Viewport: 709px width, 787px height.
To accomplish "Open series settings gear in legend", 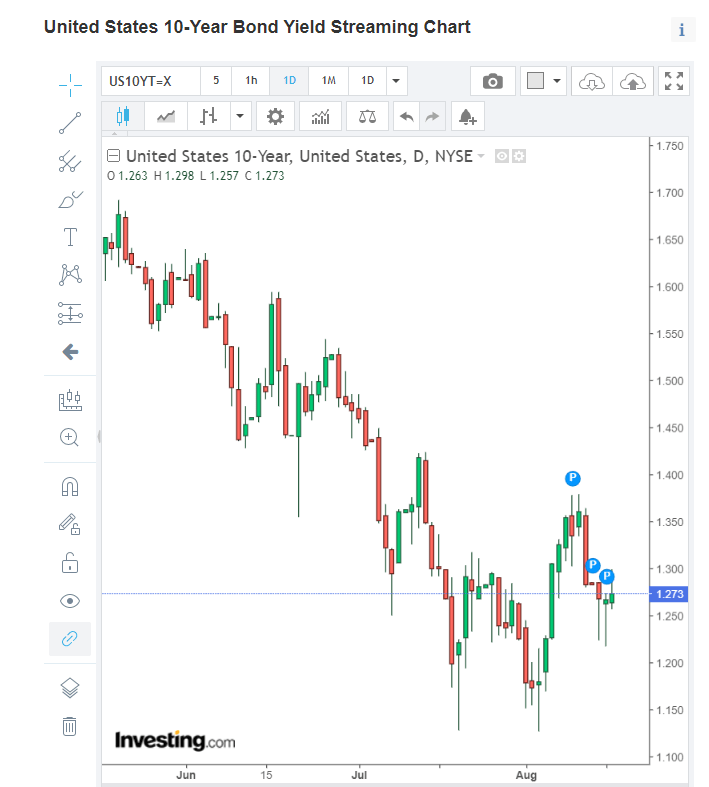I will 519,156.
